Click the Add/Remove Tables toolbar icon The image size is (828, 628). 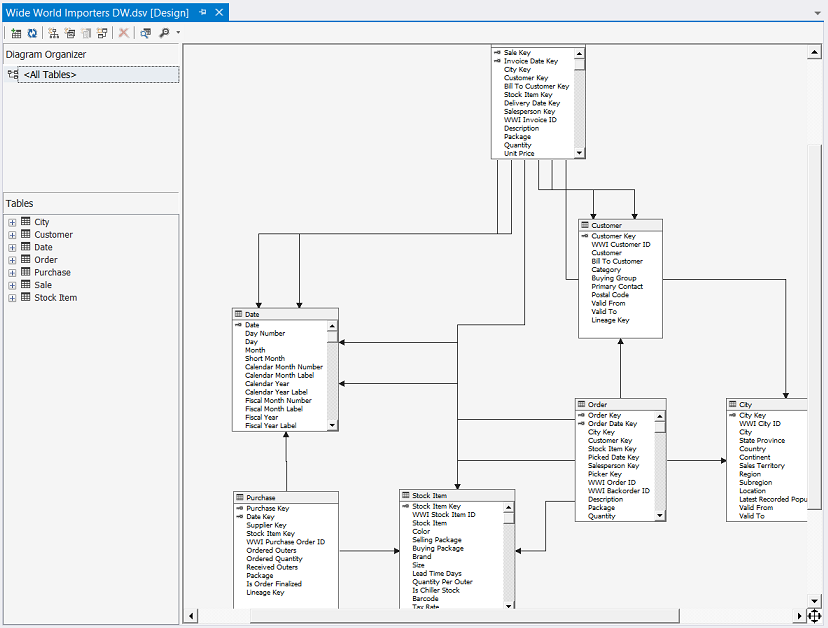(16, 33)
